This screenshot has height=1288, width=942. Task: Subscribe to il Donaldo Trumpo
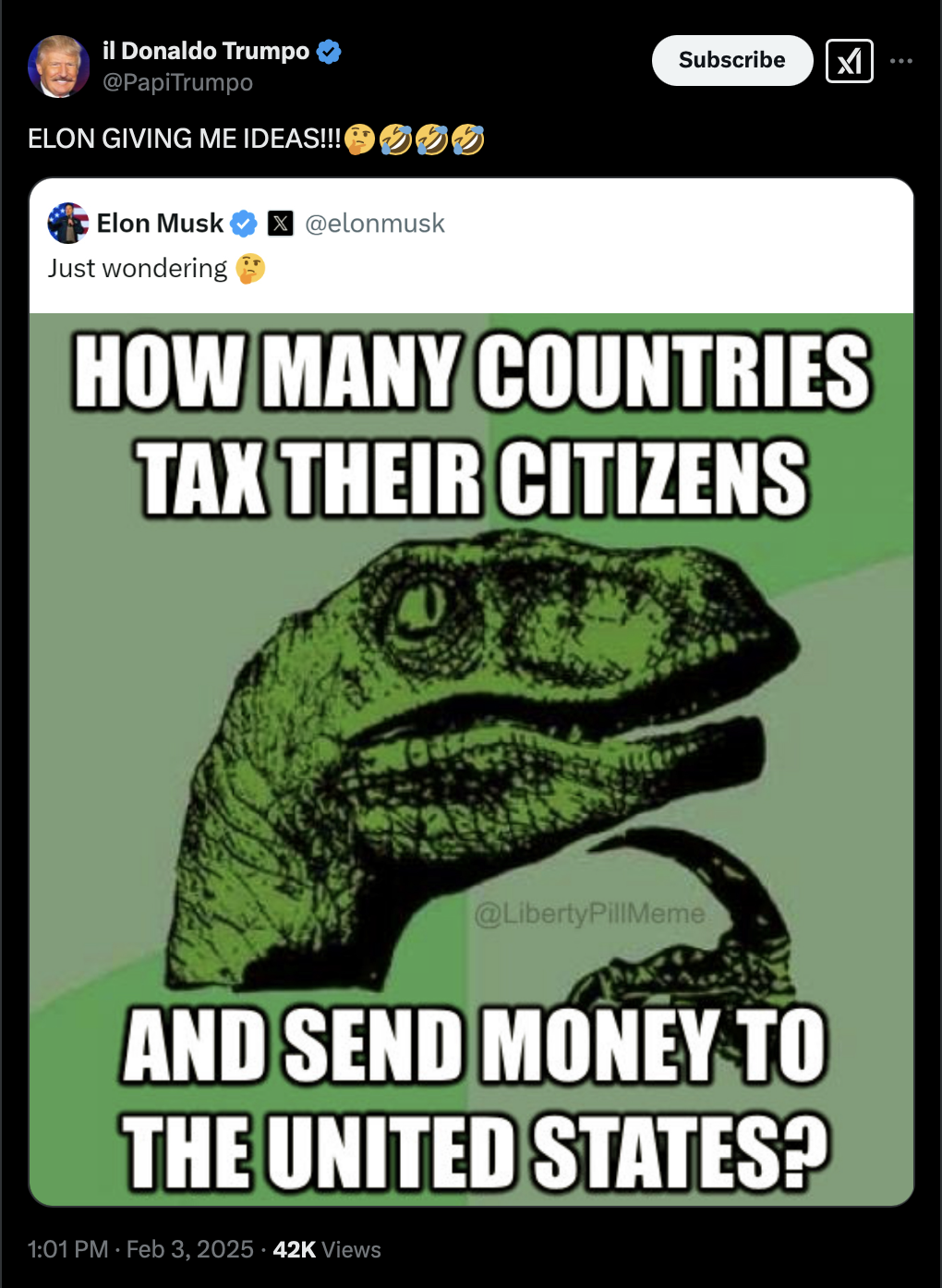pyautogui.click(x=732, y=60)
